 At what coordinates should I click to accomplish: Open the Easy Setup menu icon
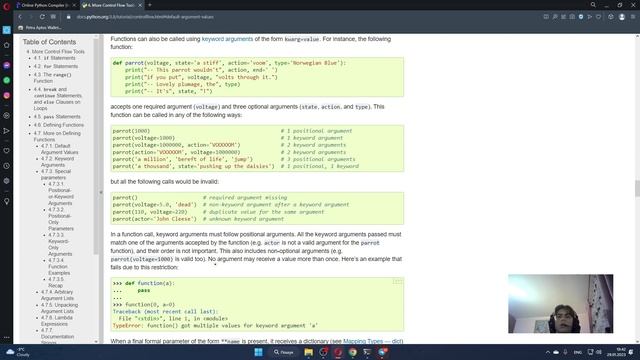coord(633,17)
